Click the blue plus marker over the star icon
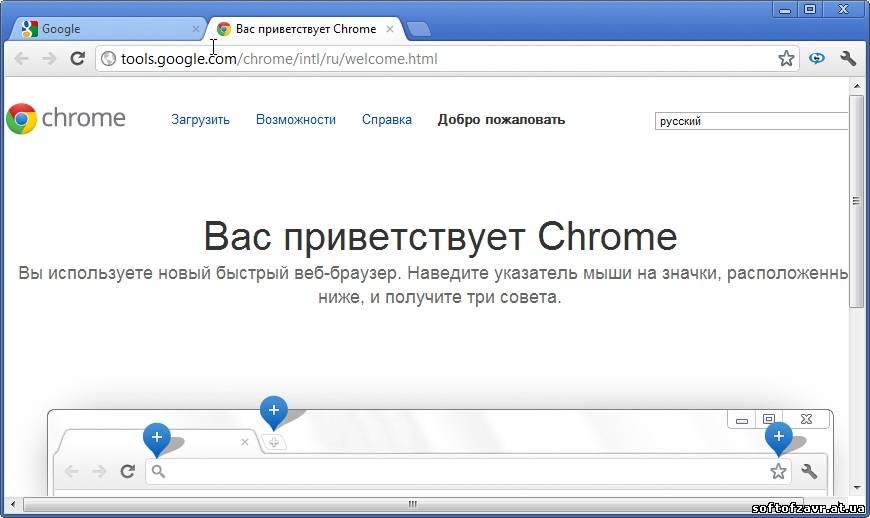This screenshot has height=518, width=870. 778,438
